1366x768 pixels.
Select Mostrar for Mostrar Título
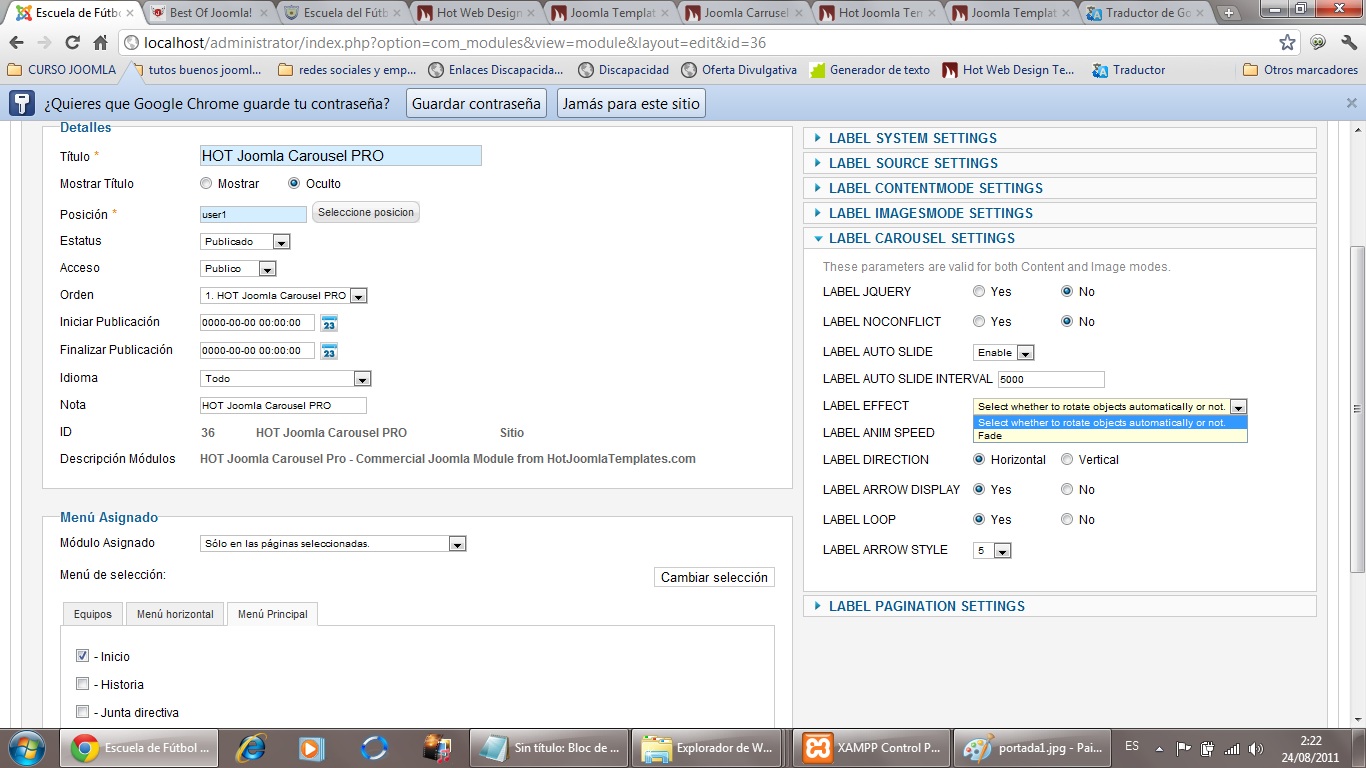coord(206,184)
